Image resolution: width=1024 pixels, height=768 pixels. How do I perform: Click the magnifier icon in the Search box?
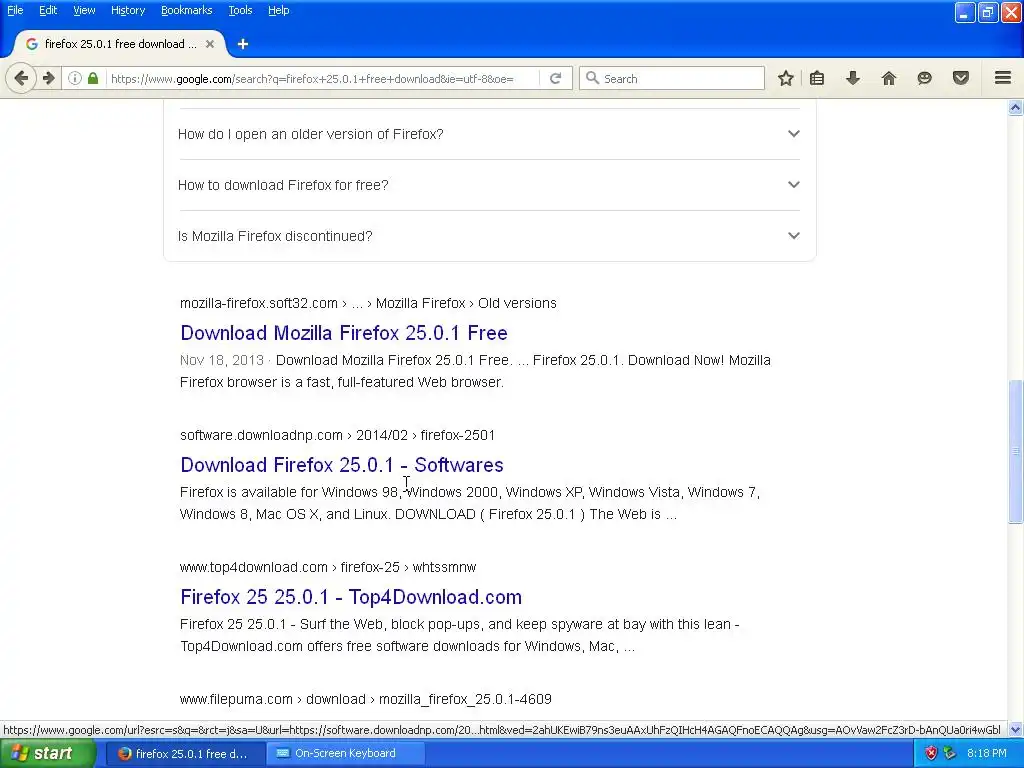(592, 78)
